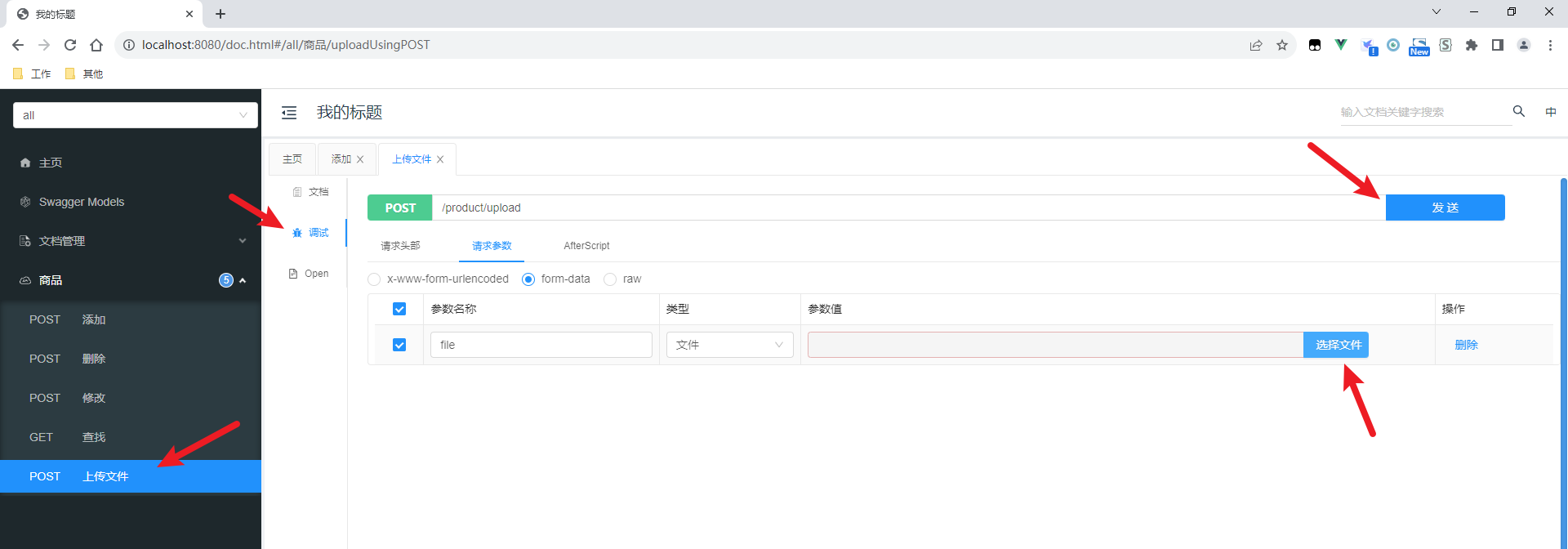This screenshot has height=549, width=1568.
Task: Click the POST method label
Action: [x=400, y=208]
